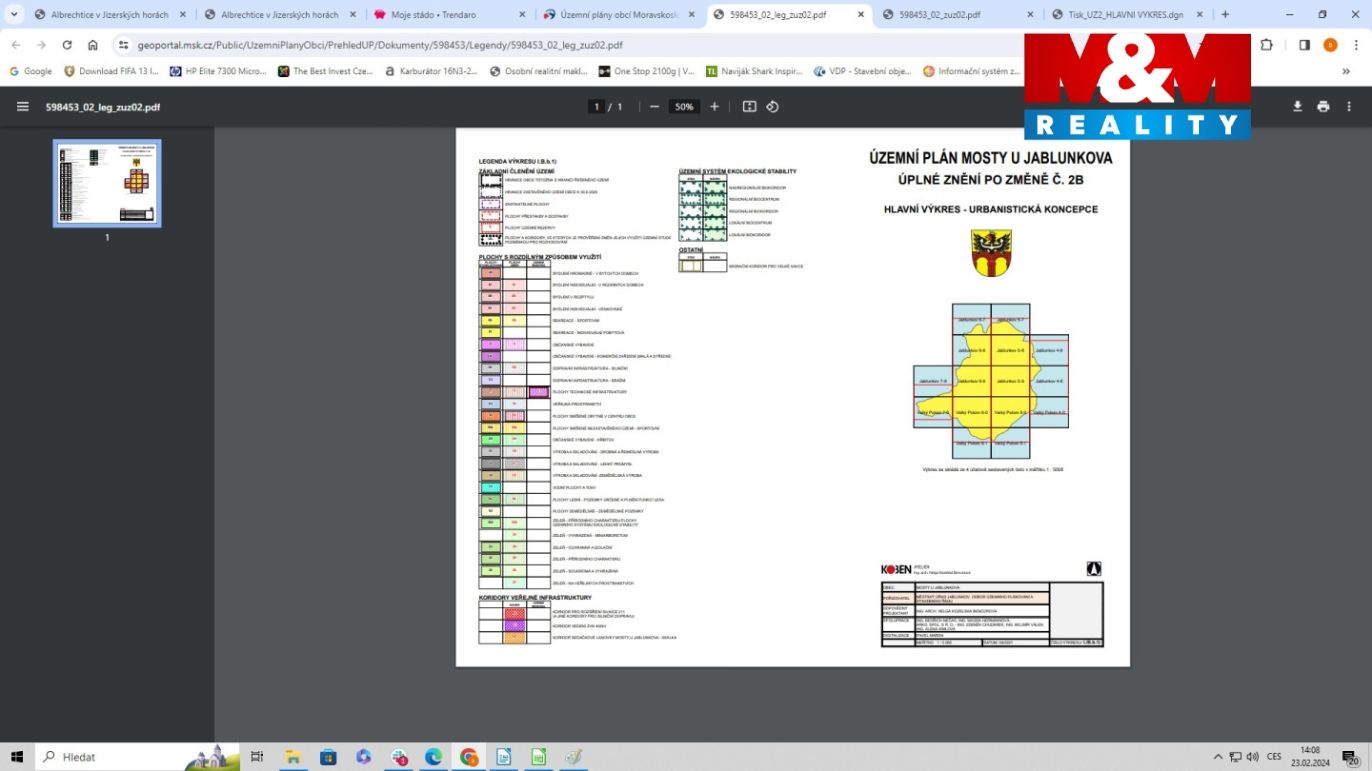1372x771 pixels.
Task: Open the taskbar clock and calendar
Action: (x=1311, y=757)
